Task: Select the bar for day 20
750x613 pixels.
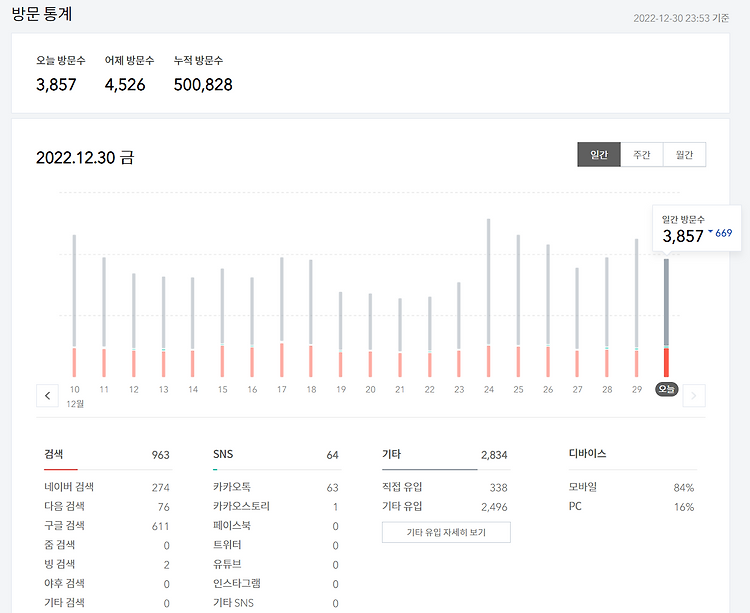Action: tap(370, 335)
